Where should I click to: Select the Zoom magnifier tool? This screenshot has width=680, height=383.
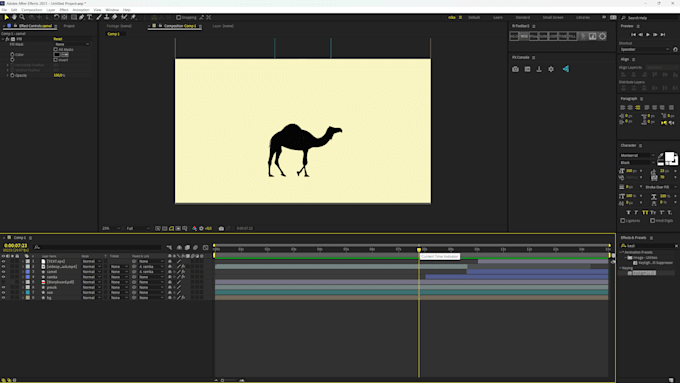[x=22, y=17]
